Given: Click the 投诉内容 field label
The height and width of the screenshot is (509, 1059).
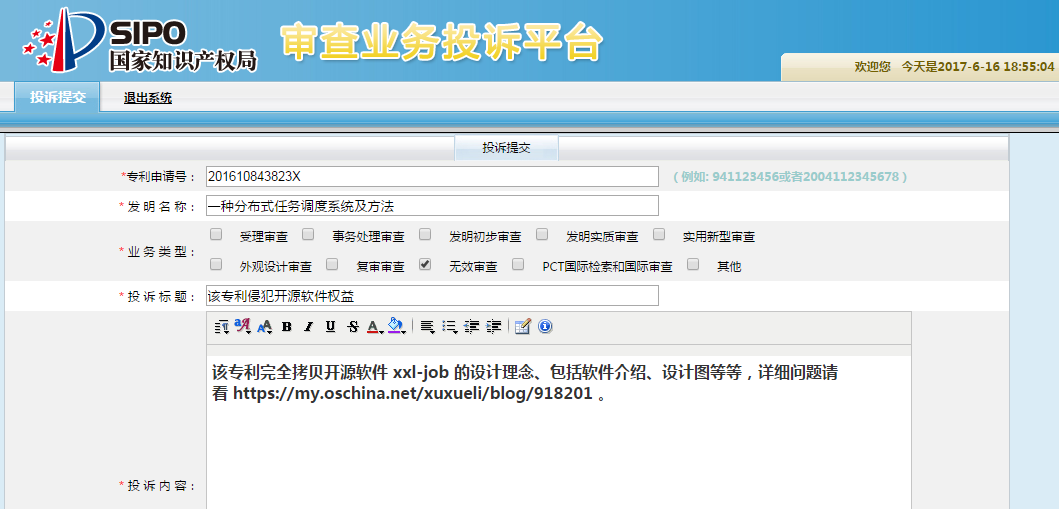Looking at the screenshot, I should (x=157, y=485).
